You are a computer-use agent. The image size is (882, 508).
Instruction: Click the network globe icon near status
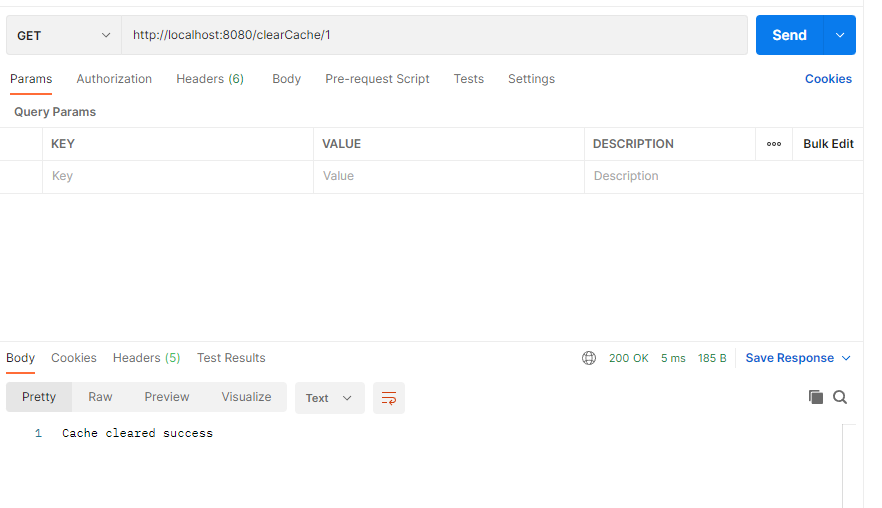point(589,358)
